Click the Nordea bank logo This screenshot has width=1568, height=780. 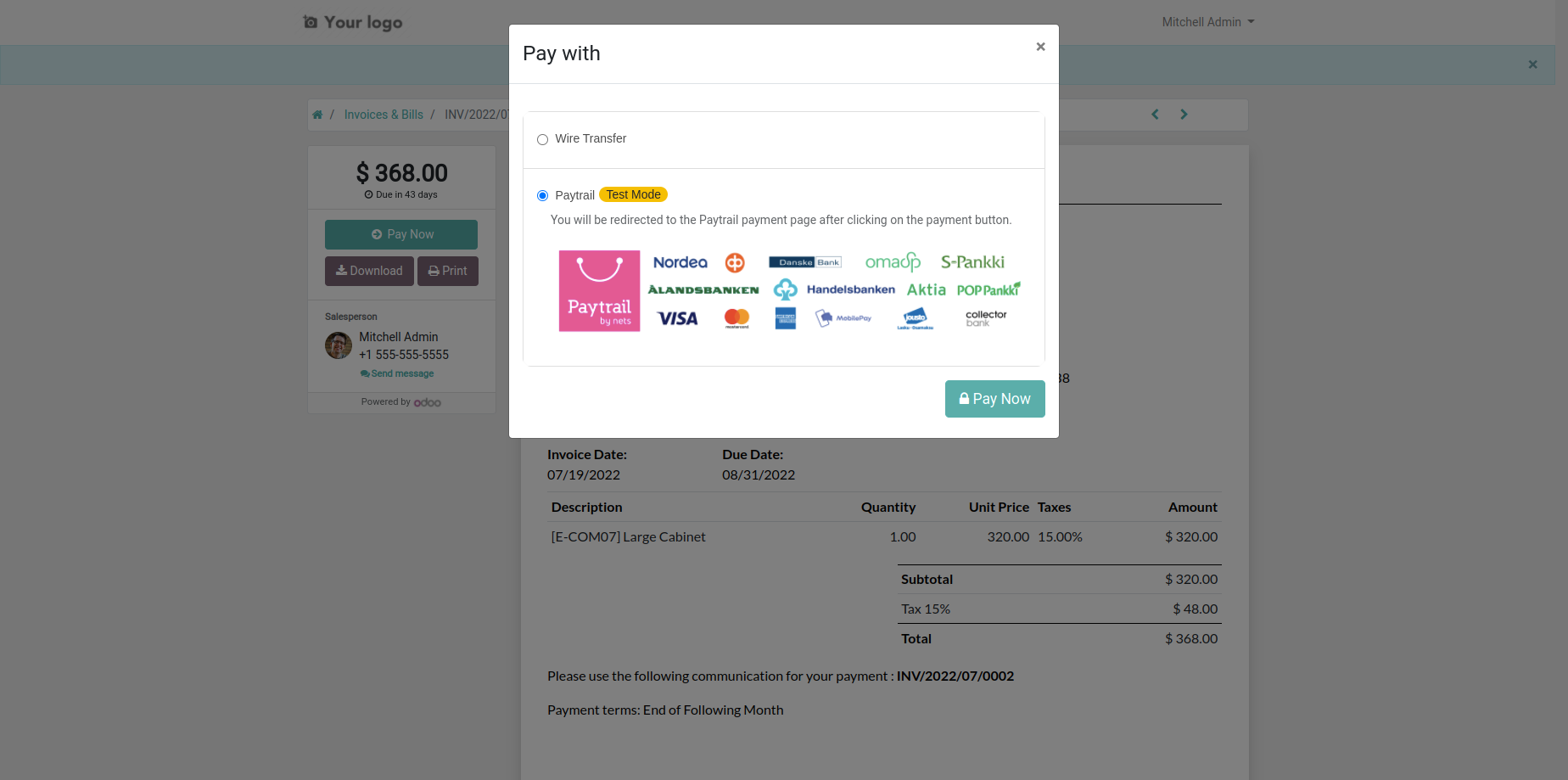pyautogui.click(x=680, y=262)
